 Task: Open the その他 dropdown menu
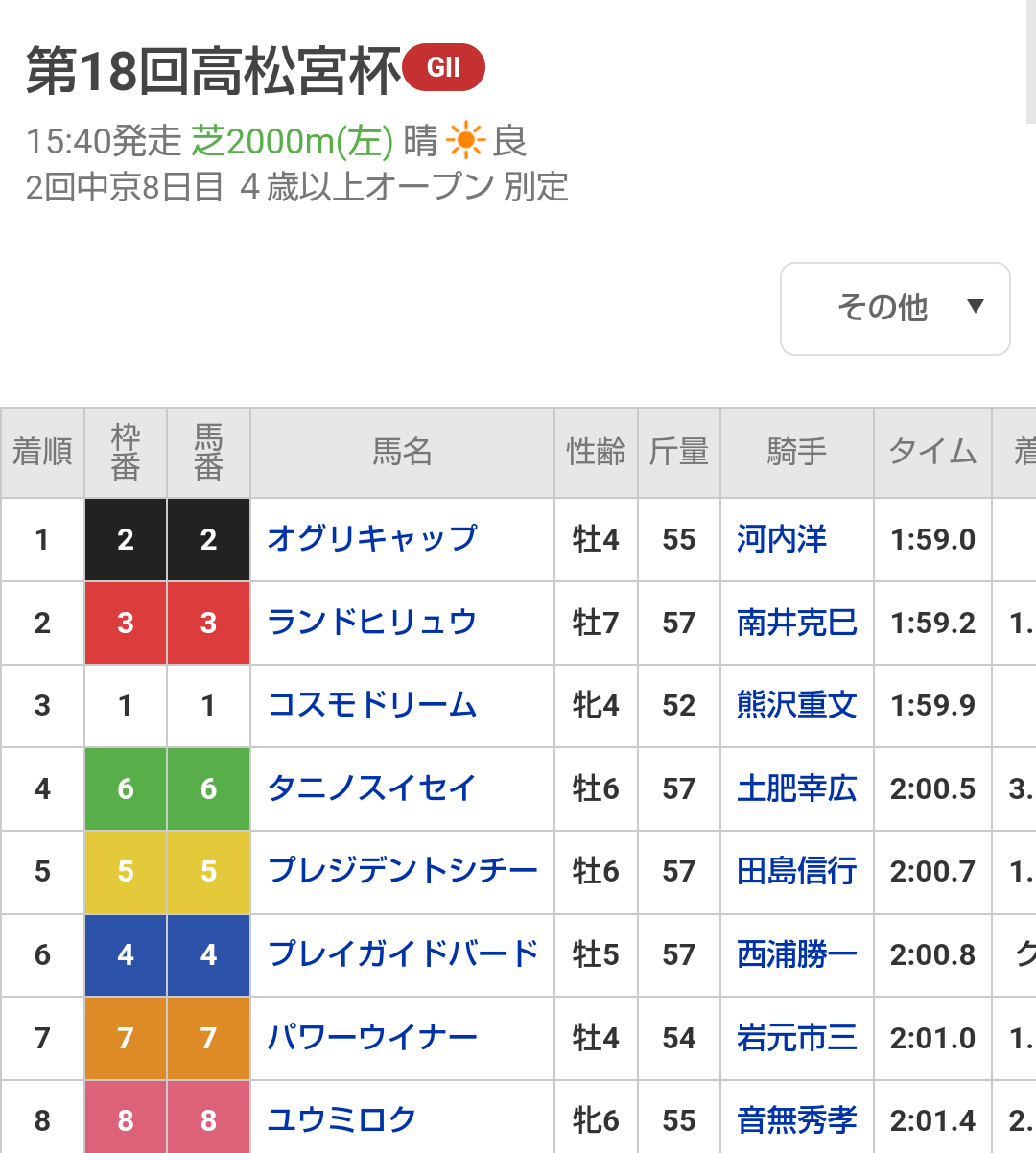point(895,308)
